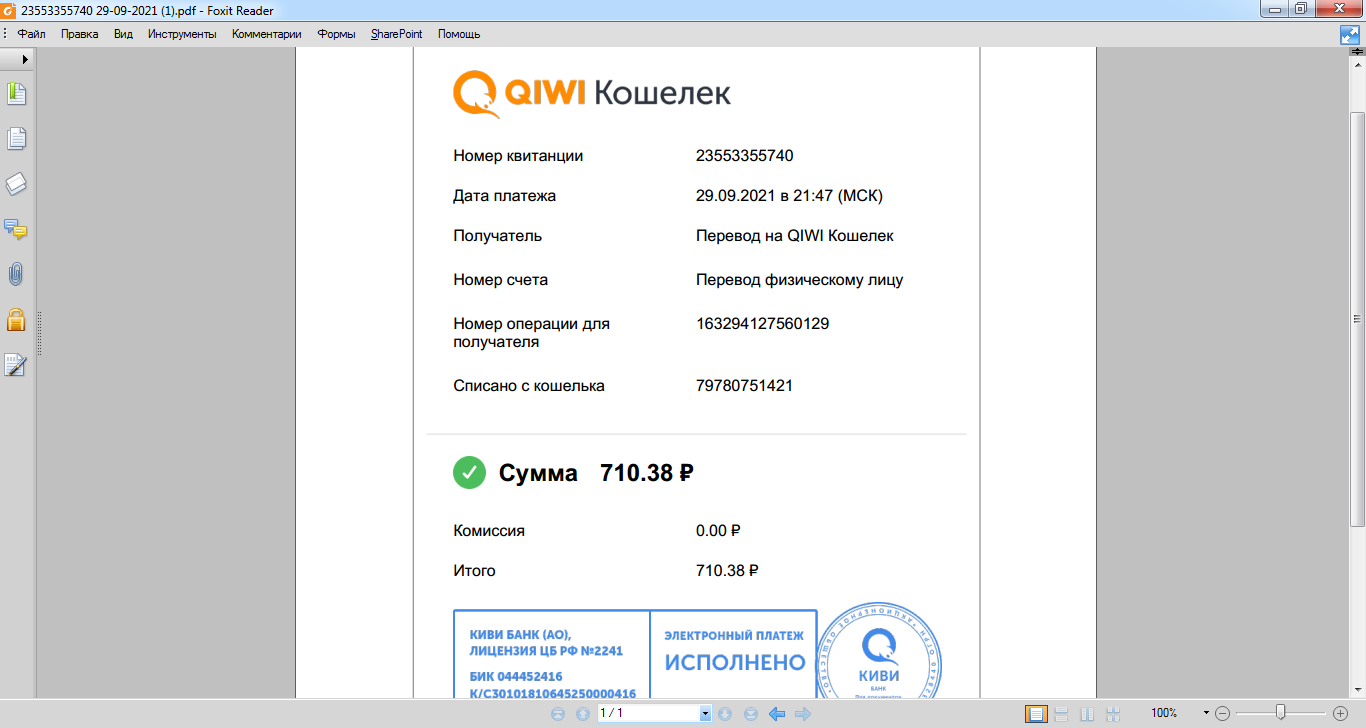This screenshot has width=1366, height=728.
Task: Click operation number 163294127560129
Action: [x=763, y=324]
